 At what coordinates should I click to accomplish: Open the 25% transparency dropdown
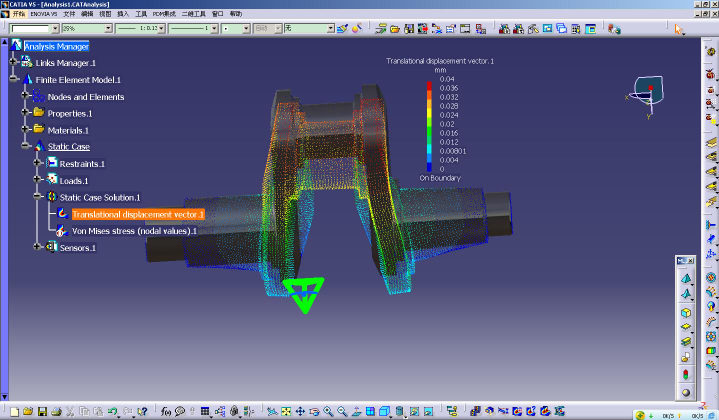(108, 28)
